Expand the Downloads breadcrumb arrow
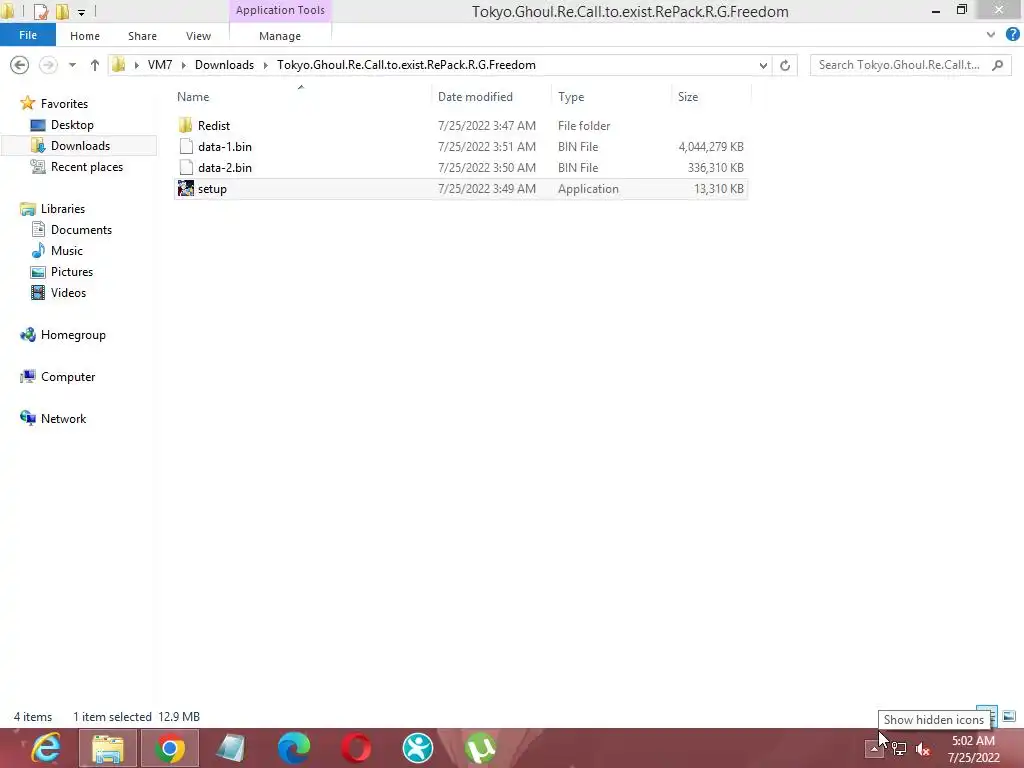Image resolution: width=1024 pixels, height=768 pixels. point(266,65)
